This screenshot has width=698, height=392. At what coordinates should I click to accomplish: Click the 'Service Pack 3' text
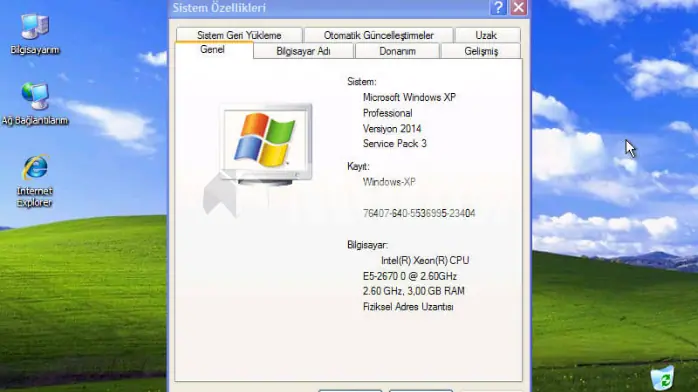pos(394,144)
